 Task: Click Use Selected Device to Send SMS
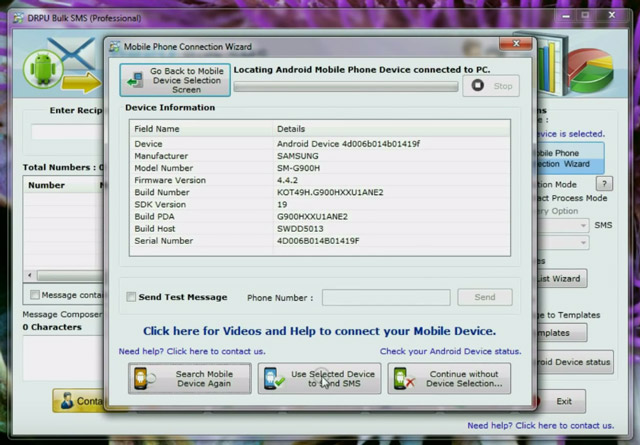coord(319,378)
